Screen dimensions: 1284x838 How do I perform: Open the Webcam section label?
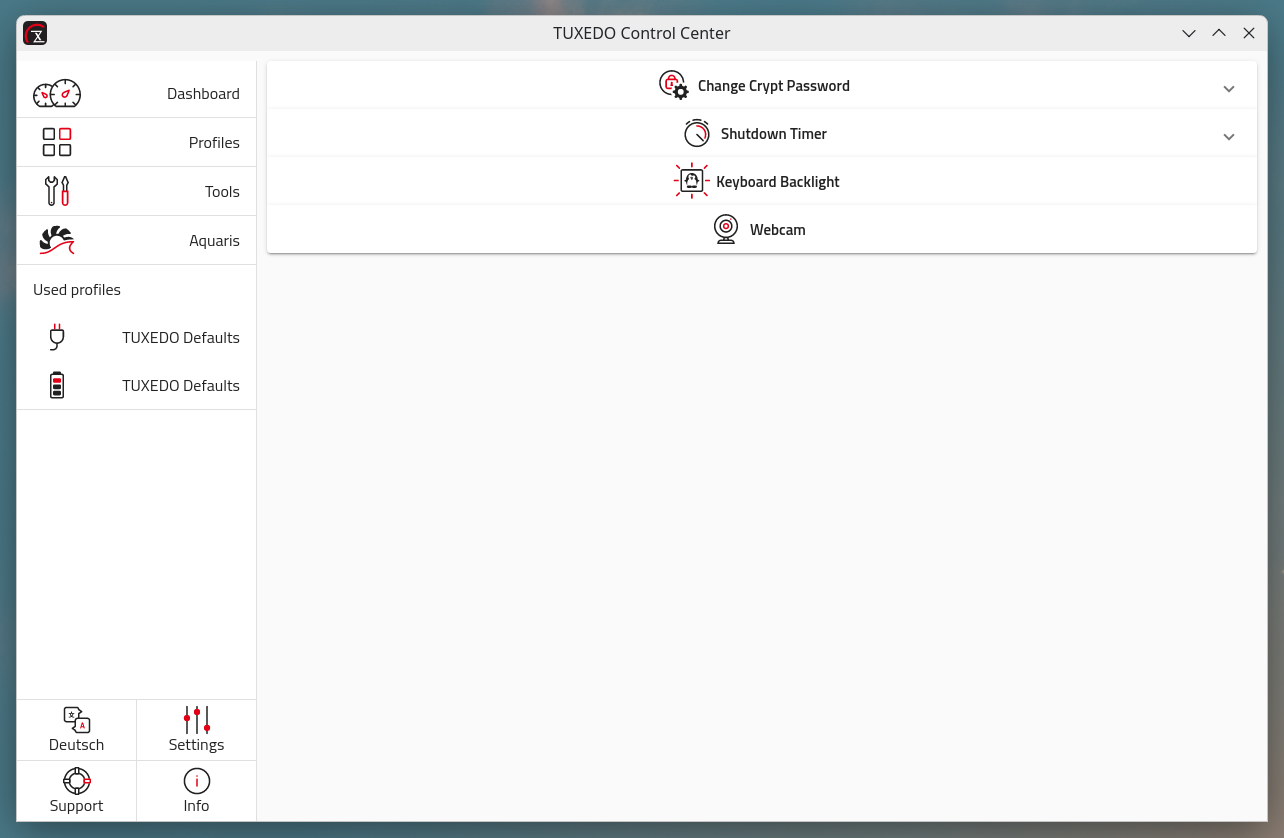coord(777,230)
